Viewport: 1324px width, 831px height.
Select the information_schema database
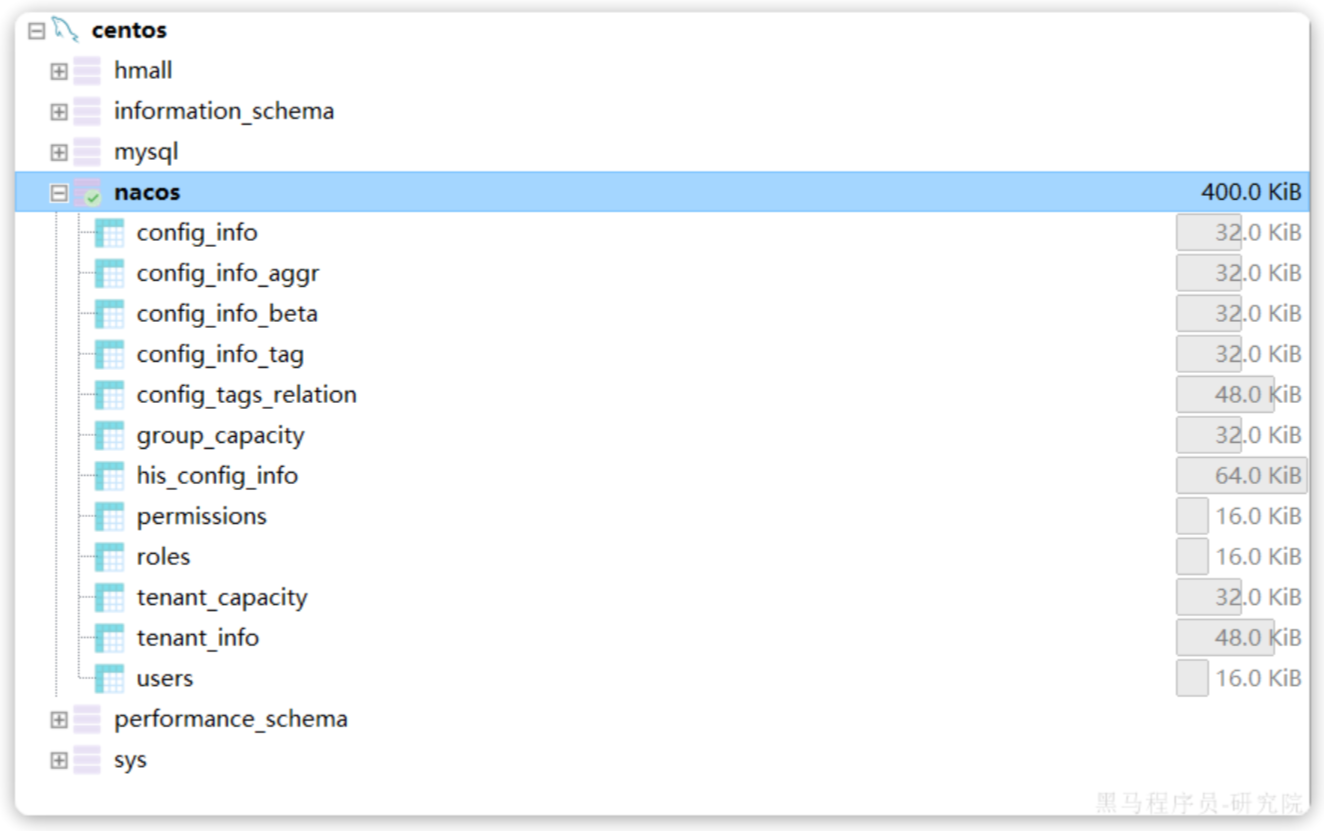tap(224, 111)
